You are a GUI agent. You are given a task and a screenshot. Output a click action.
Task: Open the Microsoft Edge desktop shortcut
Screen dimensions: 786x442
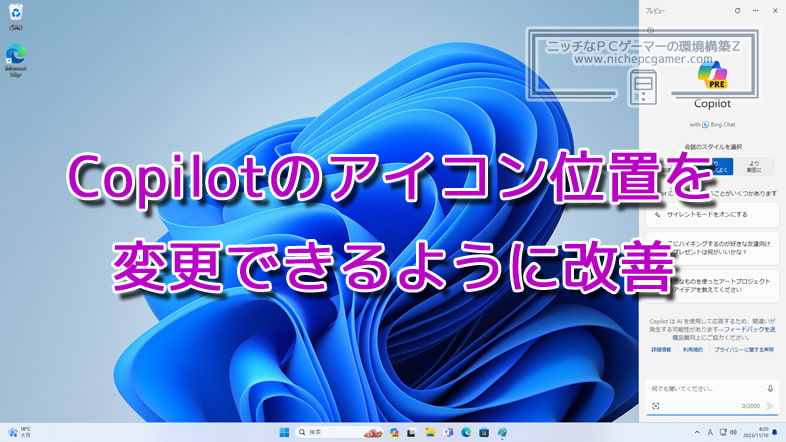16,61
